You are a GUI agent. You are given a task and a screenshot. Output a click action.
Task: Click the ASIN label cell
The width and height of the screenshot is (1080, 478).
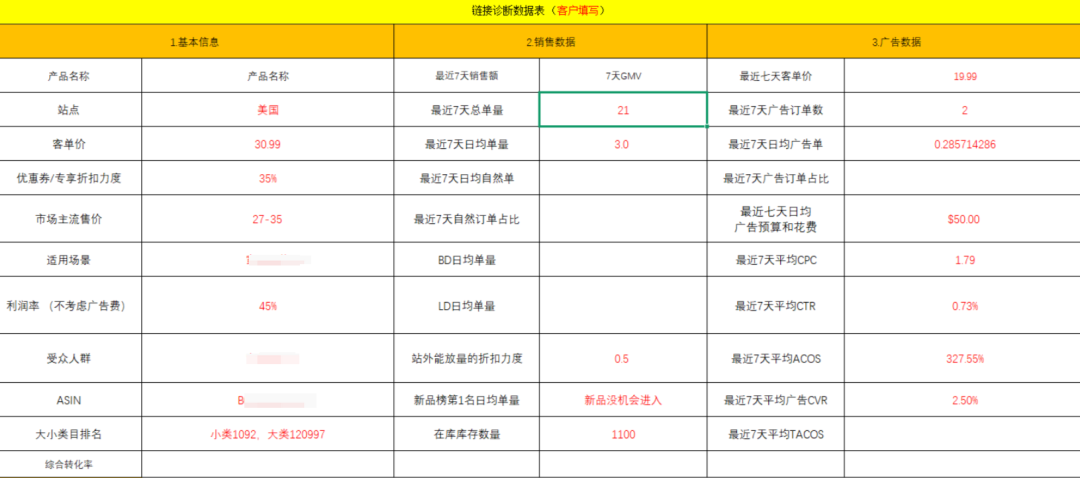71,400
